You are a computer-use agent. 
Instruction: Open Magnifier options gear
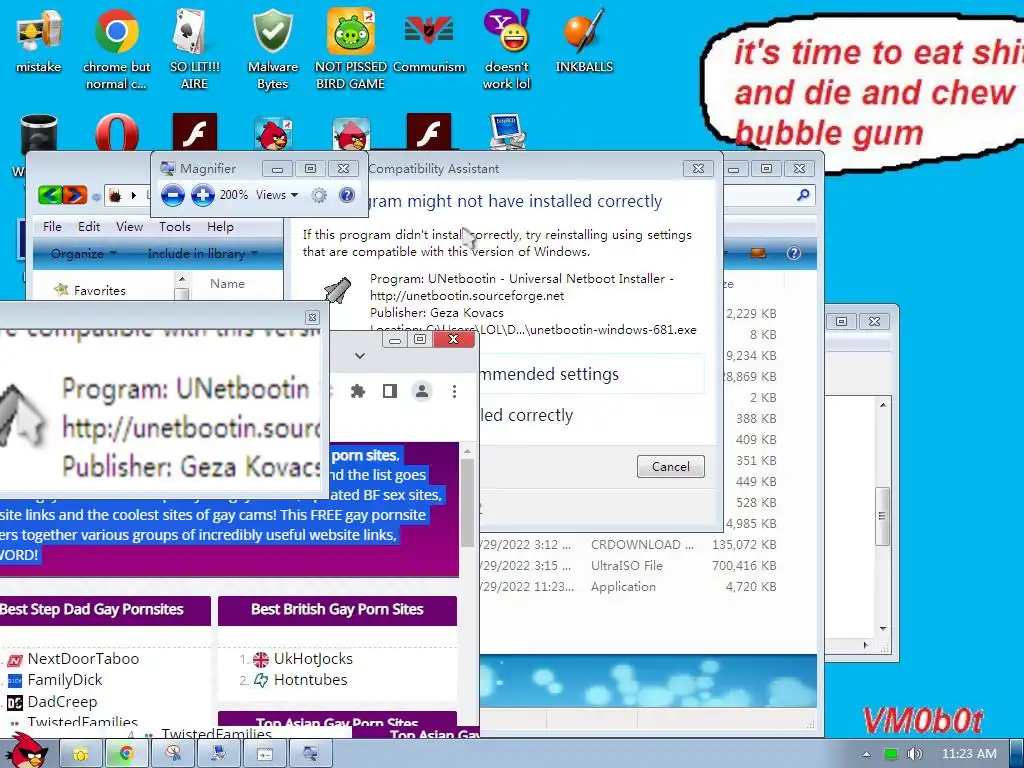319,195
